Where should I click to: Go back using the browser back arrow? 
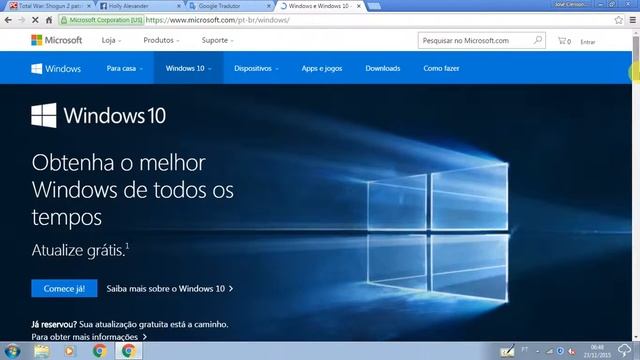pyautogui.click(x=8, y=20)
